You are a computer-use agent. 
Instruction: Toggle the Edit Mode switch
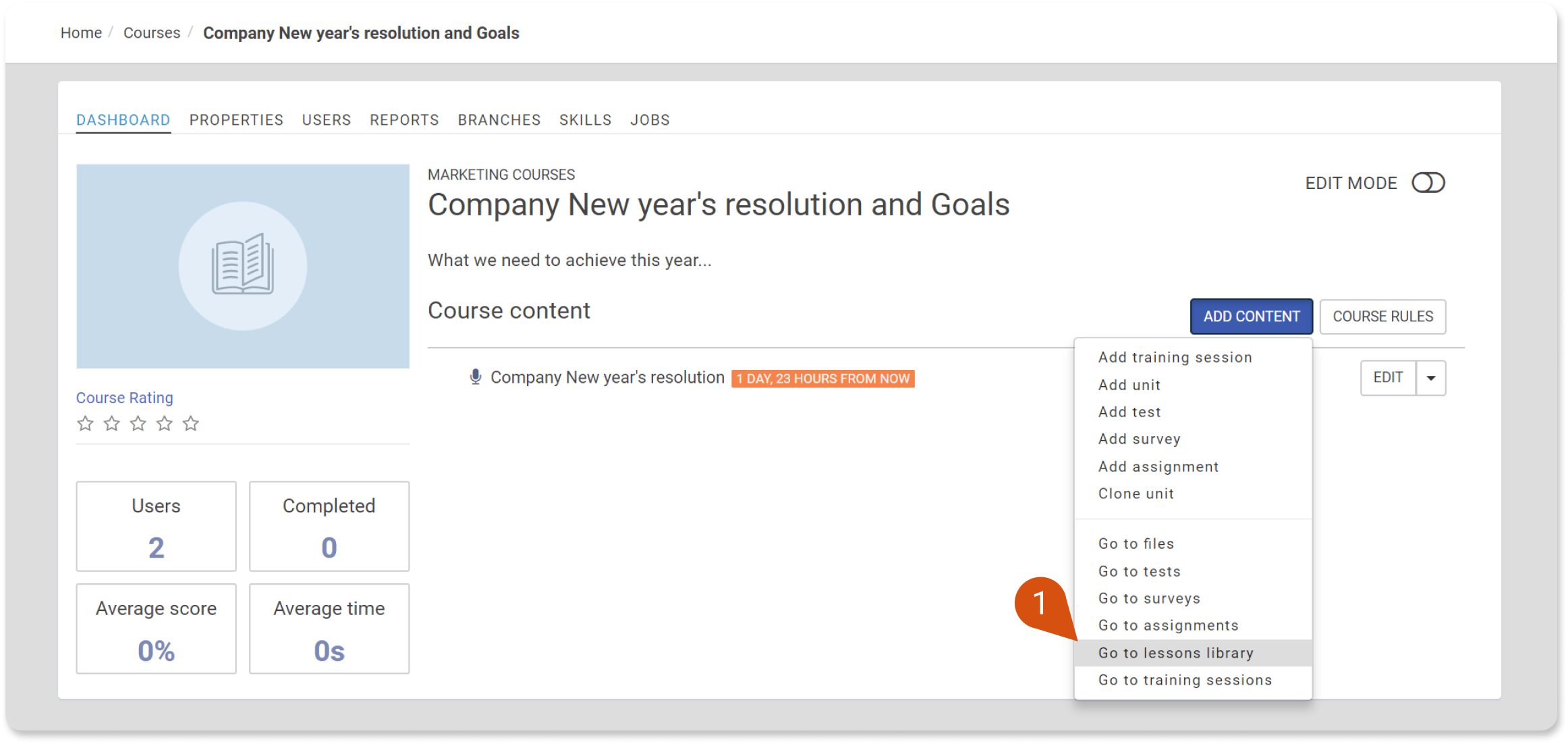point(1428,183)
